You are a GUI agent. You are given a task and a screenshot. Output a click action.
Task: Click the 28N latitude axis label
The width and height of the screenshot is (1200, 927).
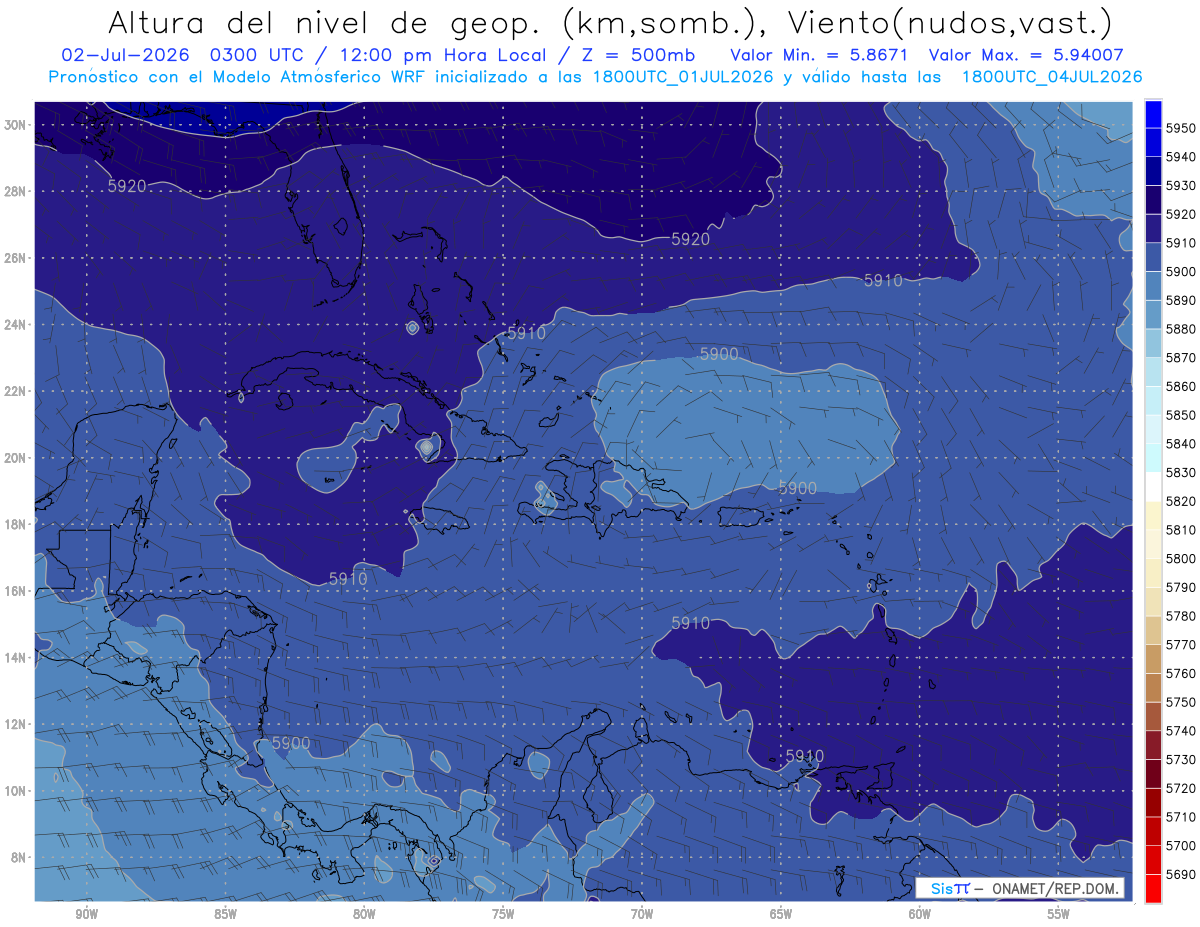pyautogui.click(x=14, y=191)
